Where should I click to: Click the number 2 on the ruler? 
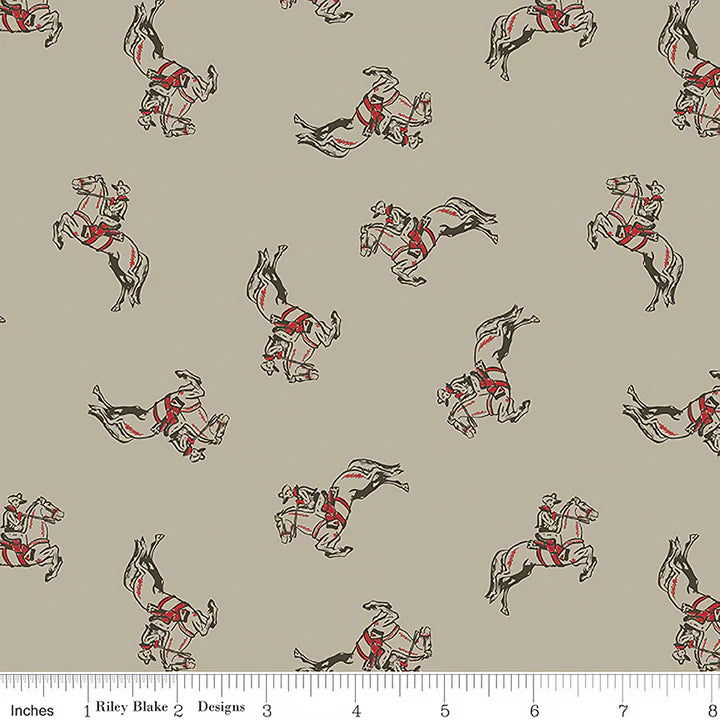tap(178, 709)
